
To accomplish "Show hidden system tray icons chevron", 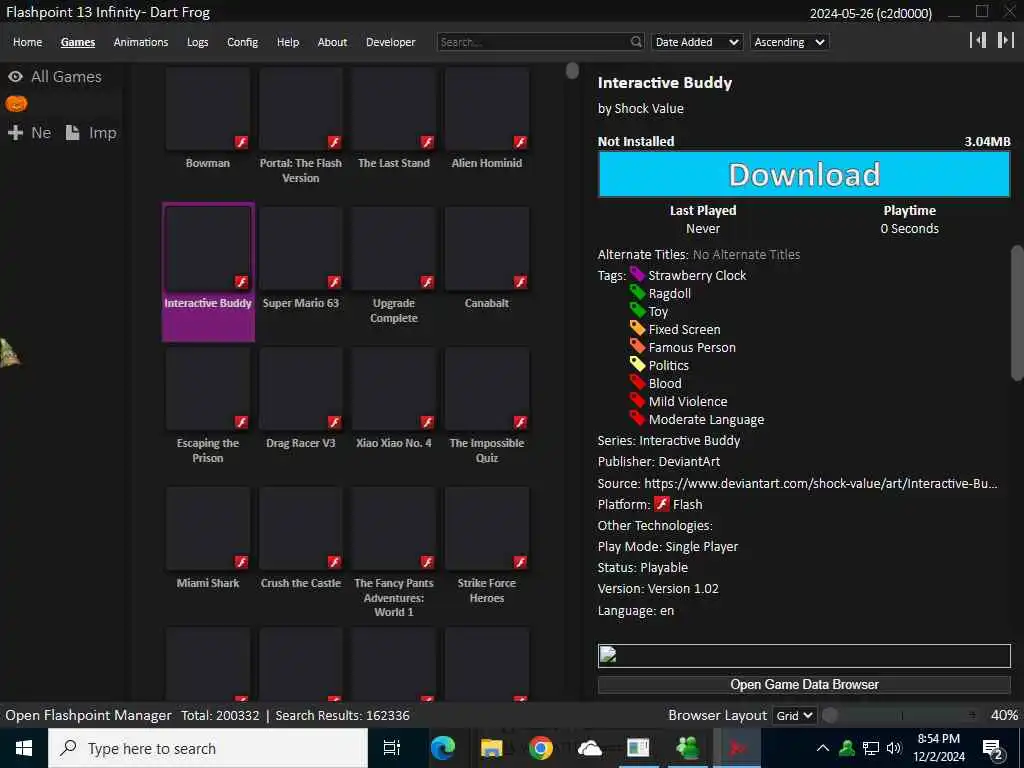I will tap(823, 748).
